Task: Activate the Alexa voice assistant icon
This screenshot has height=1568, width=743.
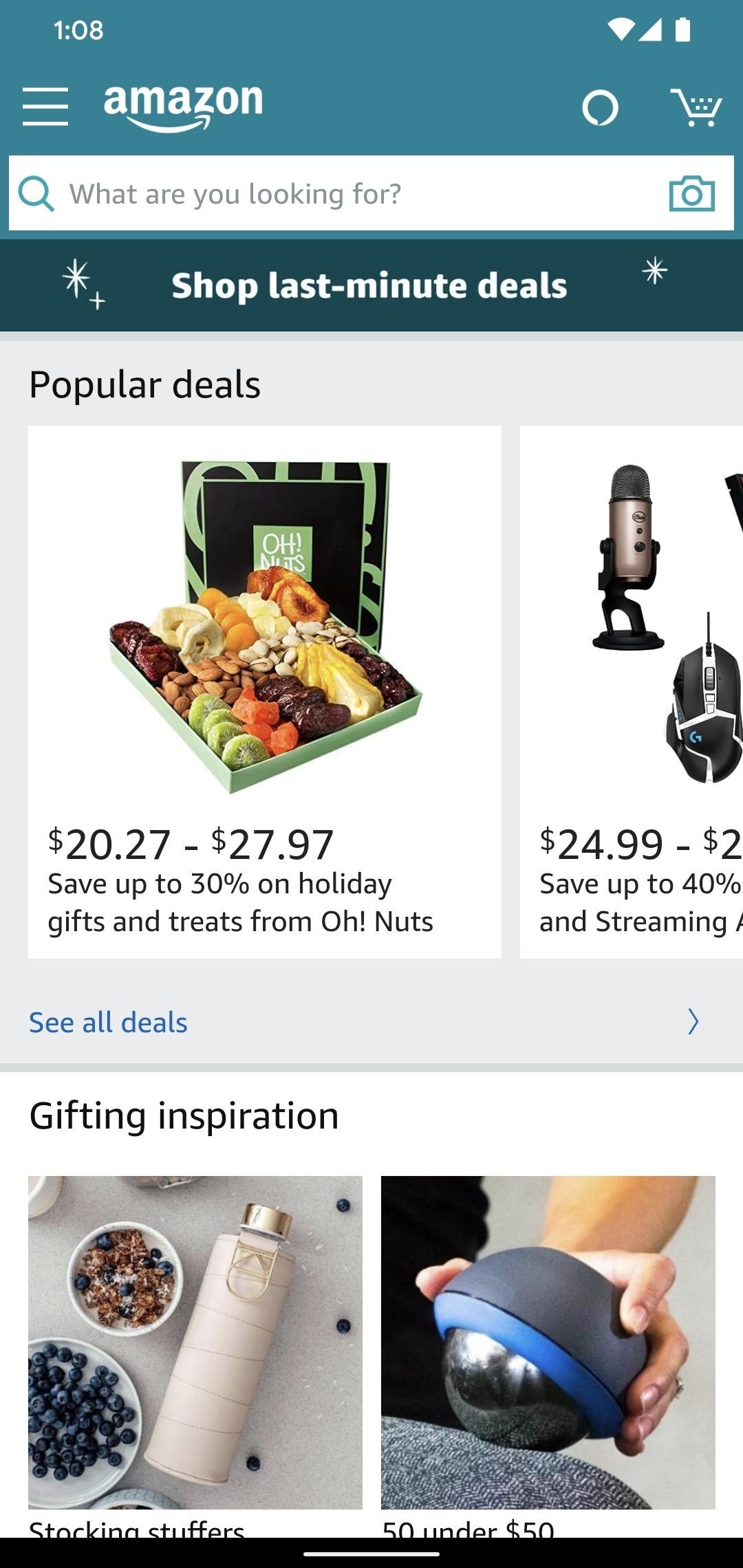Action: (600, 108)
